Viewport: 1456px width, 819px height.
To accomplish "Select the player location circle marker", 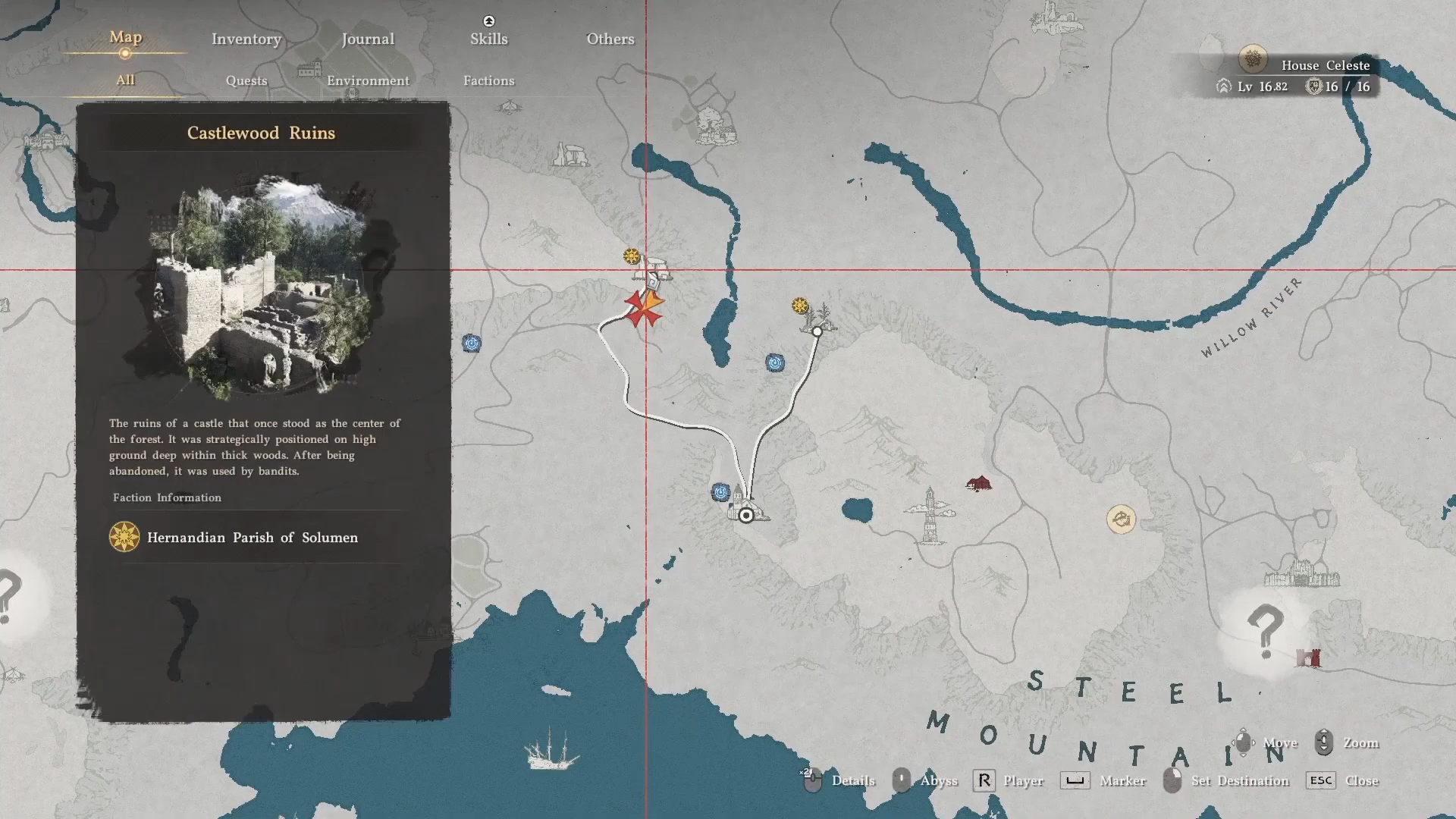I will point(746,516).
